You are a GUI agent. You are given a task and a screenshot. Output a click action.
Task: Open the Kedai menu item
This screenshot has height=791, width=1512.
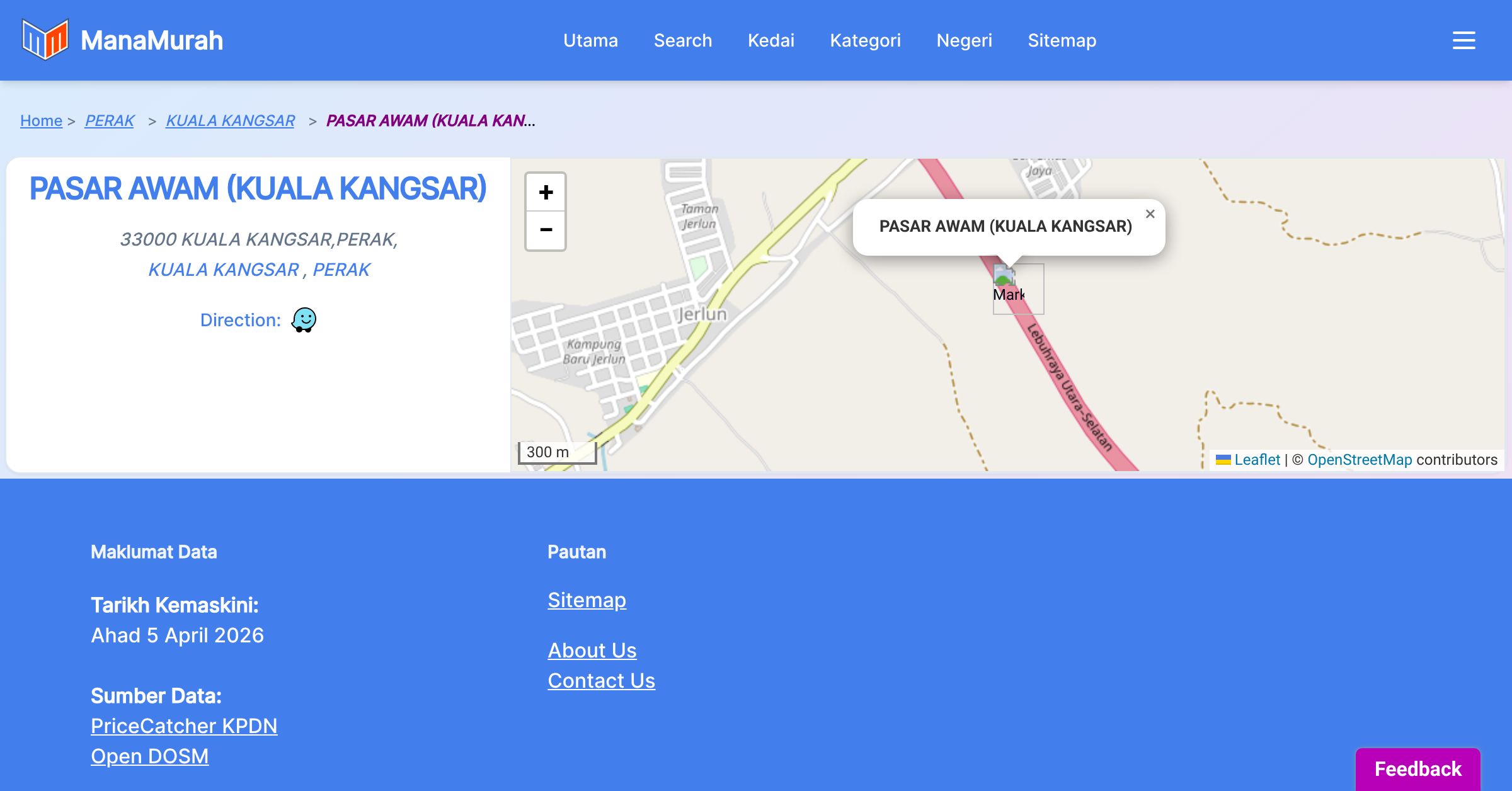coord(770,40)
